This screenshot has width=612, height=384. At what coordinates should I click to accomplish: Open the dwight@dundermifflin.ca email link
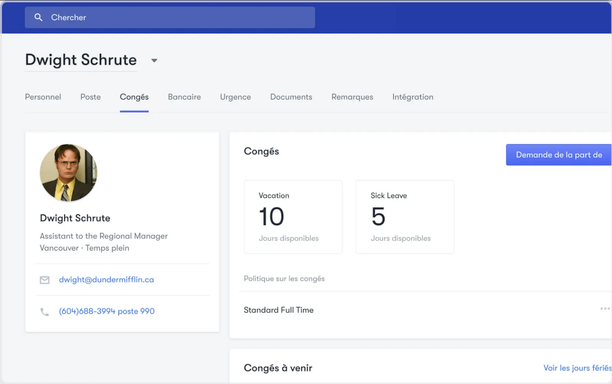tap(106, 279)
